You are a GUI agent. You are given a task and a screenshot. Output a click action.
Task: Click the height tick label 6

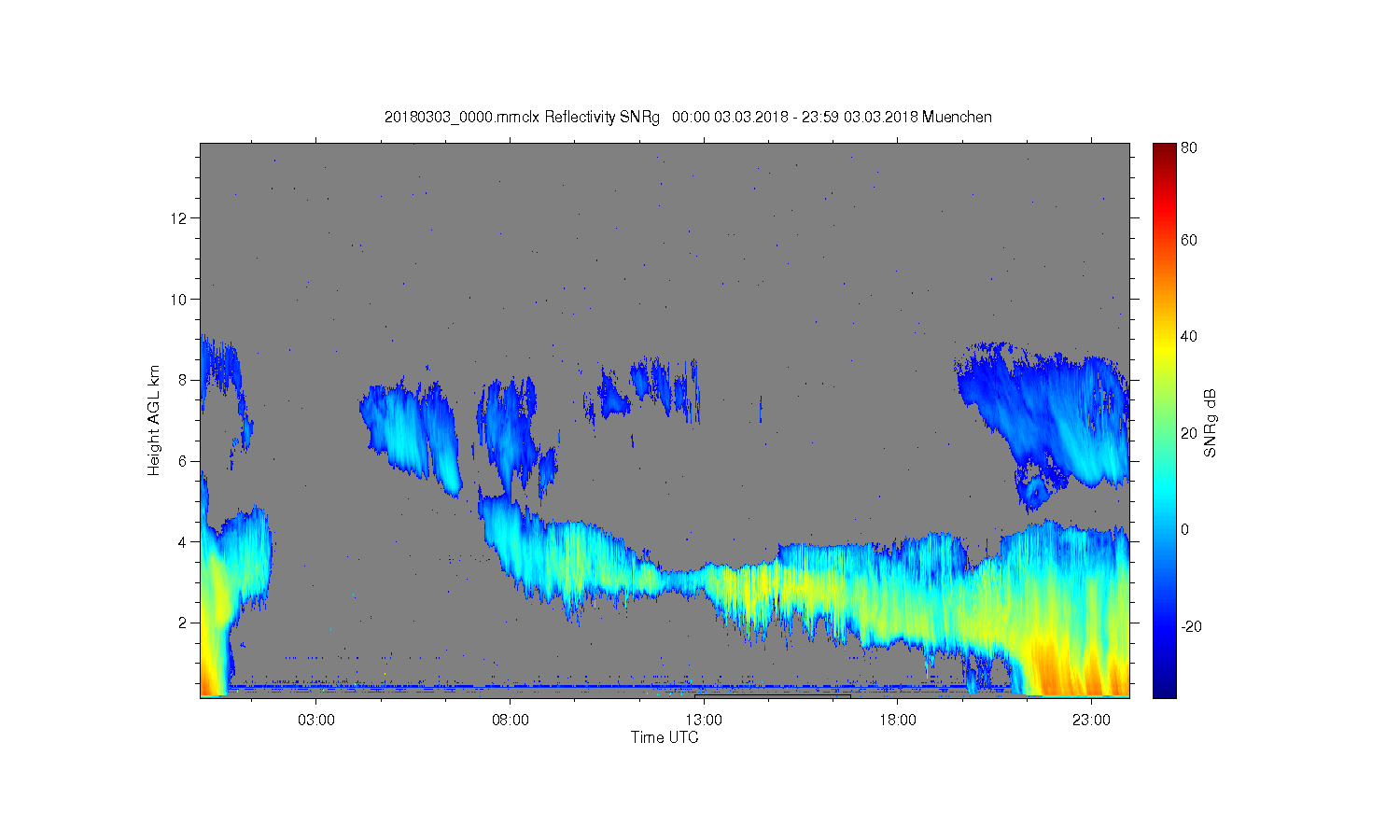point(183,461)
